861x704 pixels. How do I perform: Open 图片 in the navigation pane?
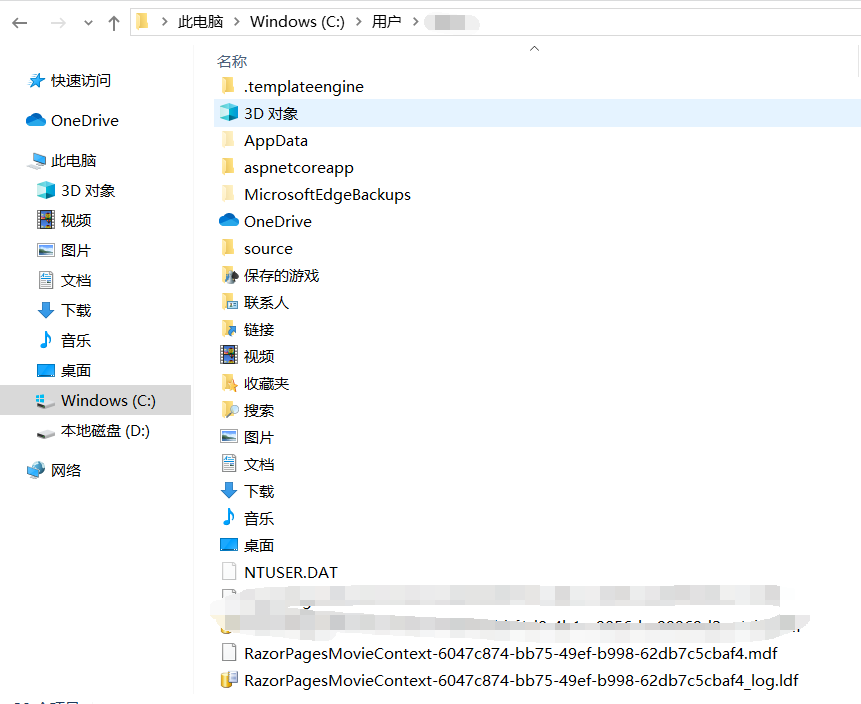click(76, 250)
